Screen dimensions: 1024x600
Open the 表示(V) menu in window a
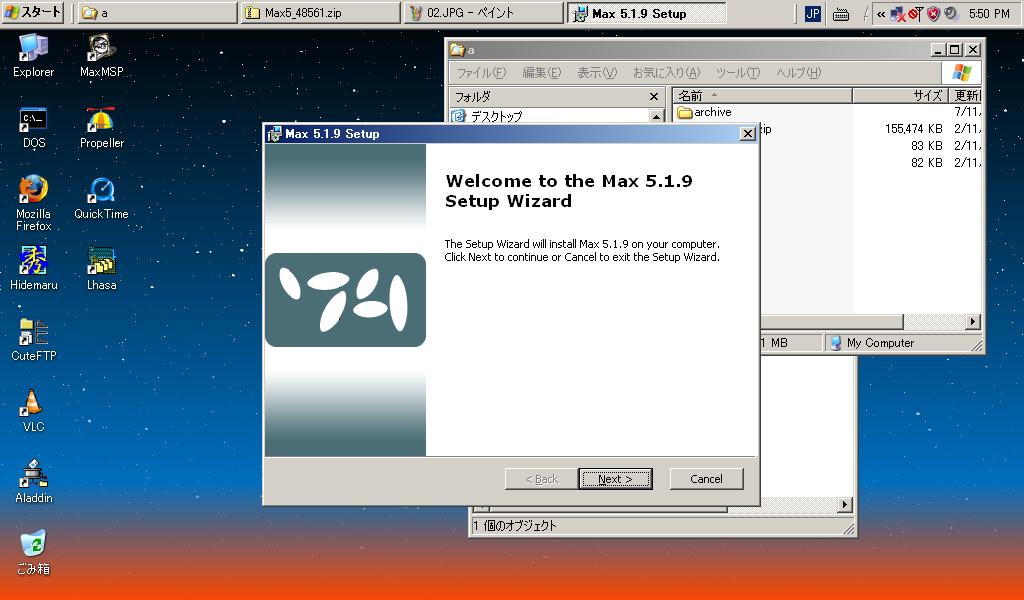pos(596,72)
